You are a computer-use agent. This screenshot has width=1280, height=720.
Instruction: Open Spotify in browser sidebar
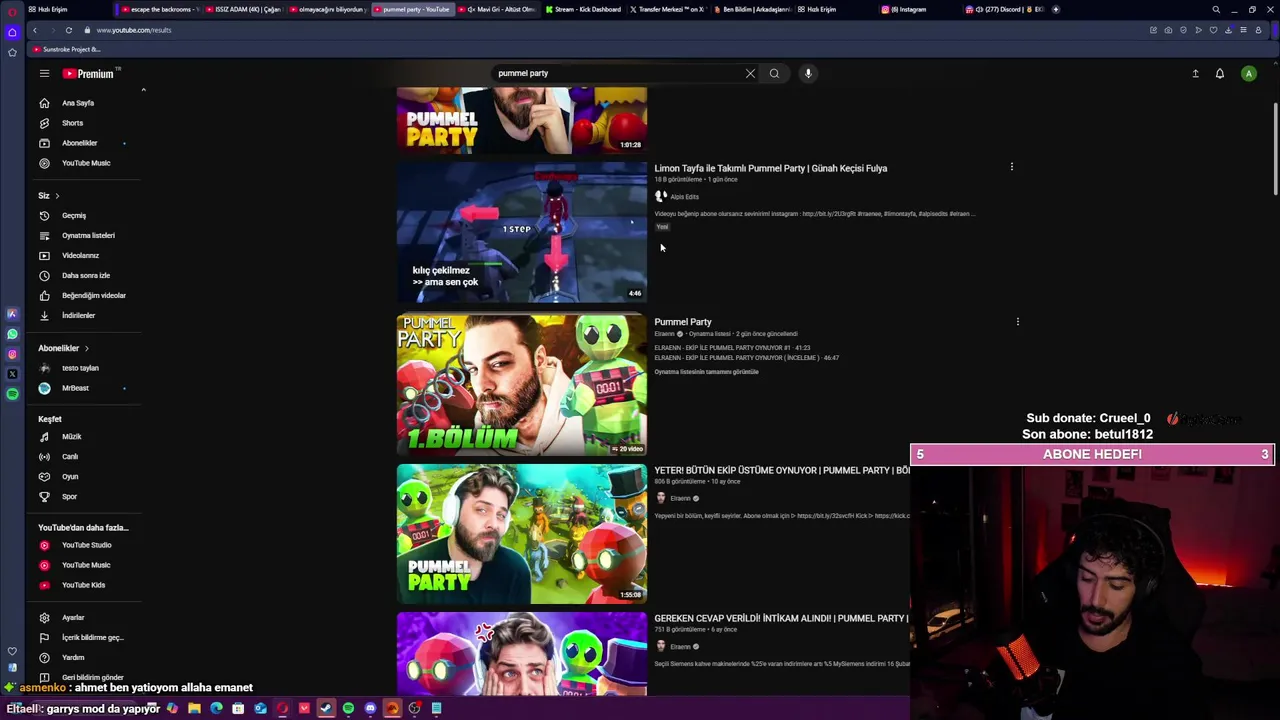(12, 394)
